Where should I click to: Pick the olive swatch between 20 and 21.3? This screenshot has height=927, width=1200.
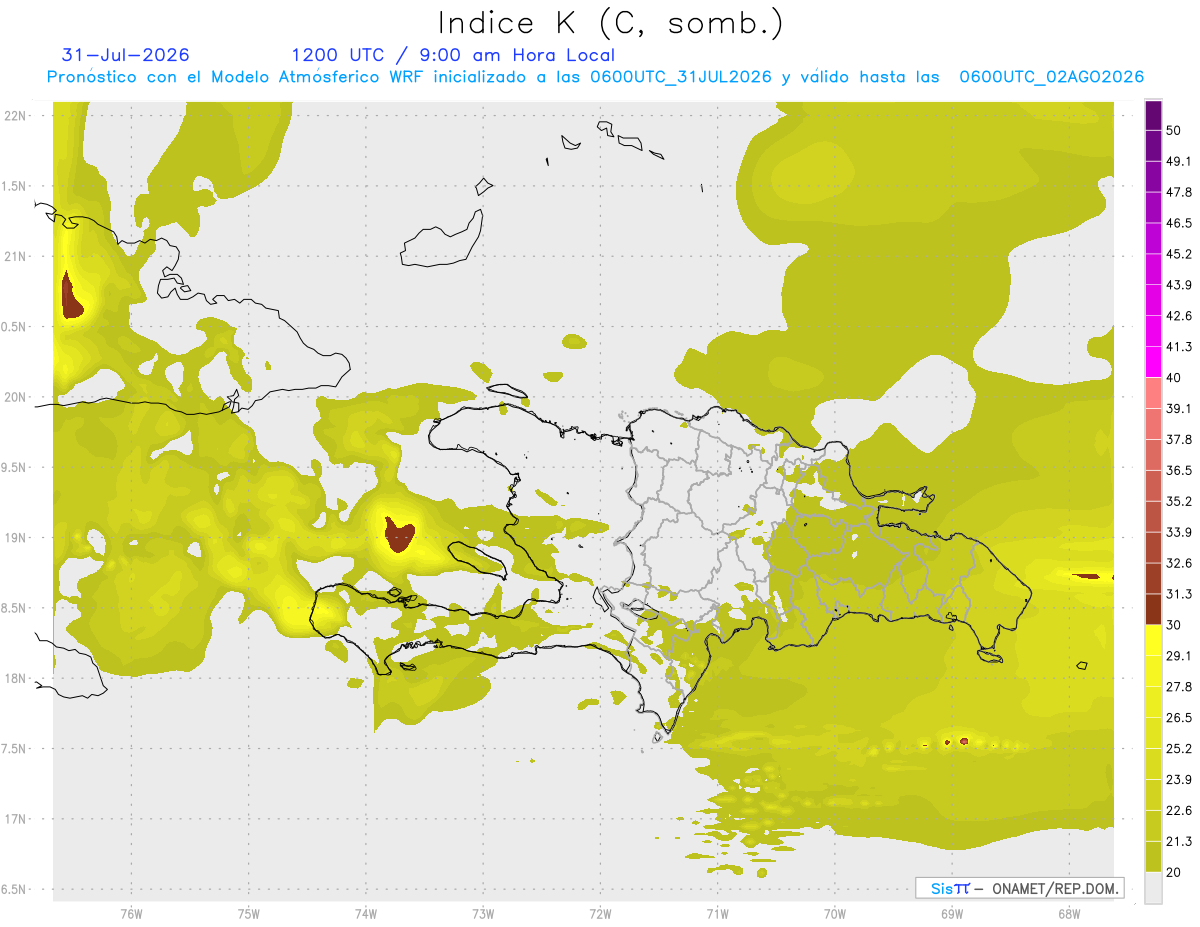(1153, 857)
